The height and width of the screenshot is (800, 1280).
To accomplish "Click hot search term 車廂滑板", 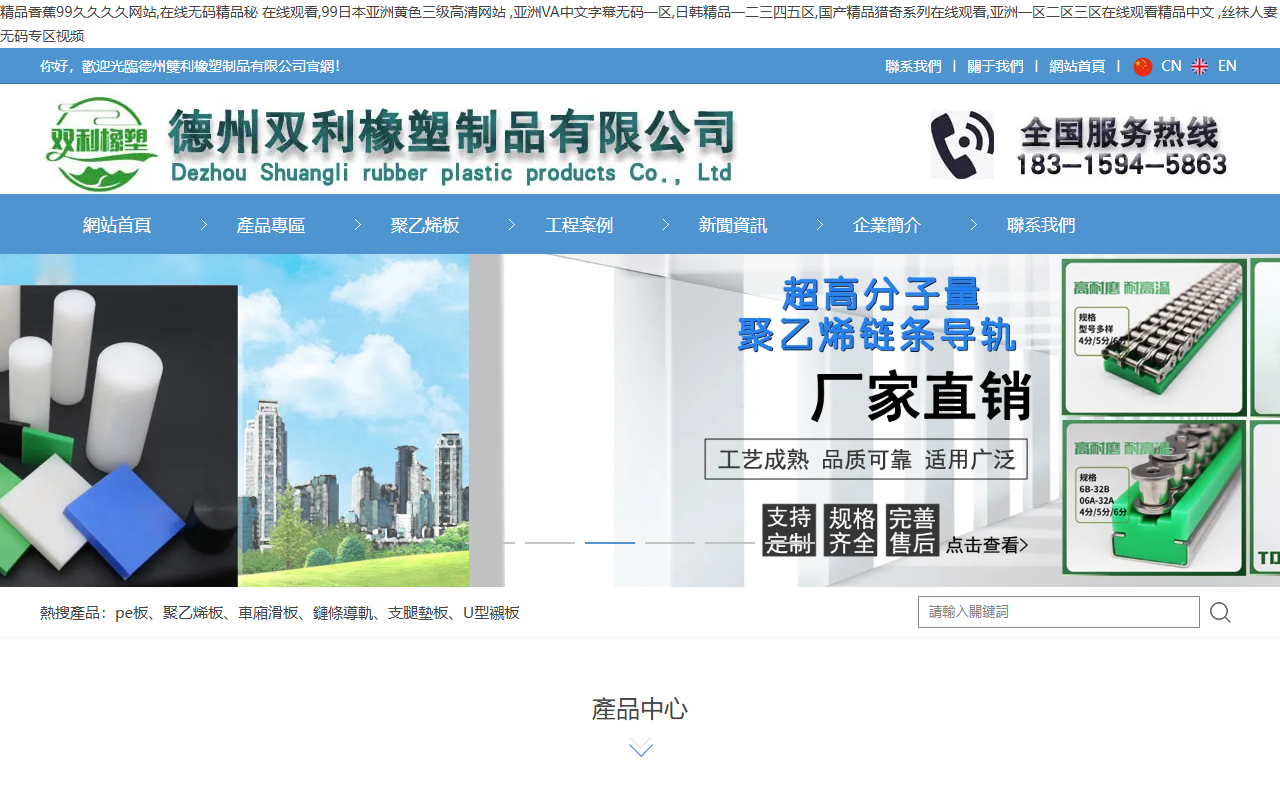I will (x=268, y=613).
